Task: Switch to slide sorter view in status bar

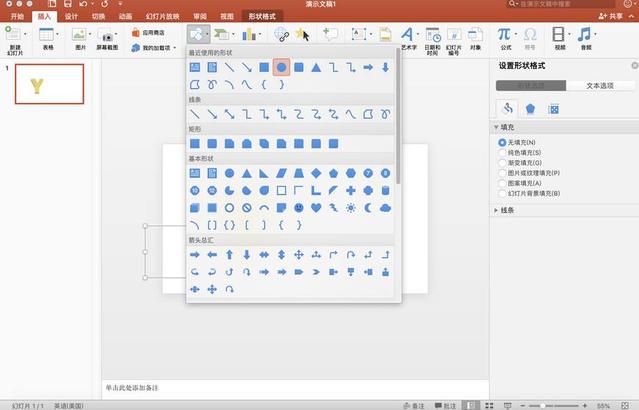Action: [x=489, y=406]
